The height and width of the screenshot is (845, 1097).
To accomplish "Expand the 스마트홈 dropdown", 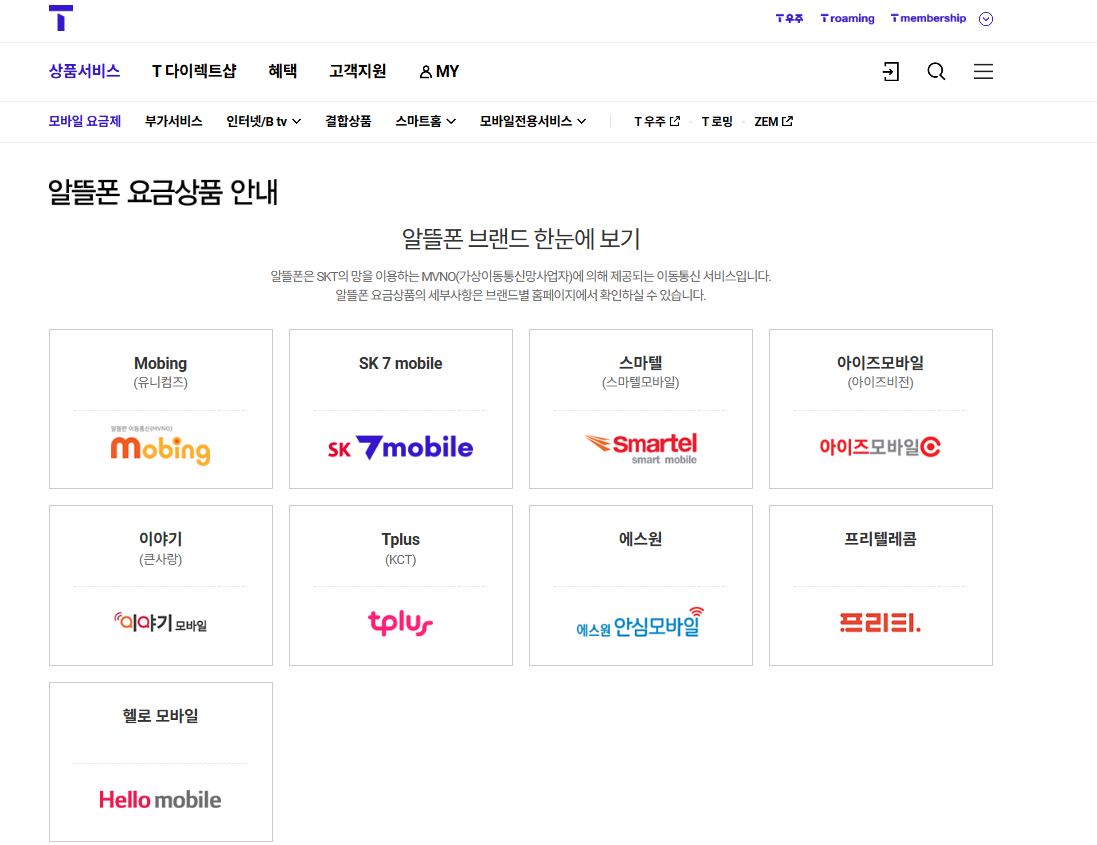I will 425,122.
